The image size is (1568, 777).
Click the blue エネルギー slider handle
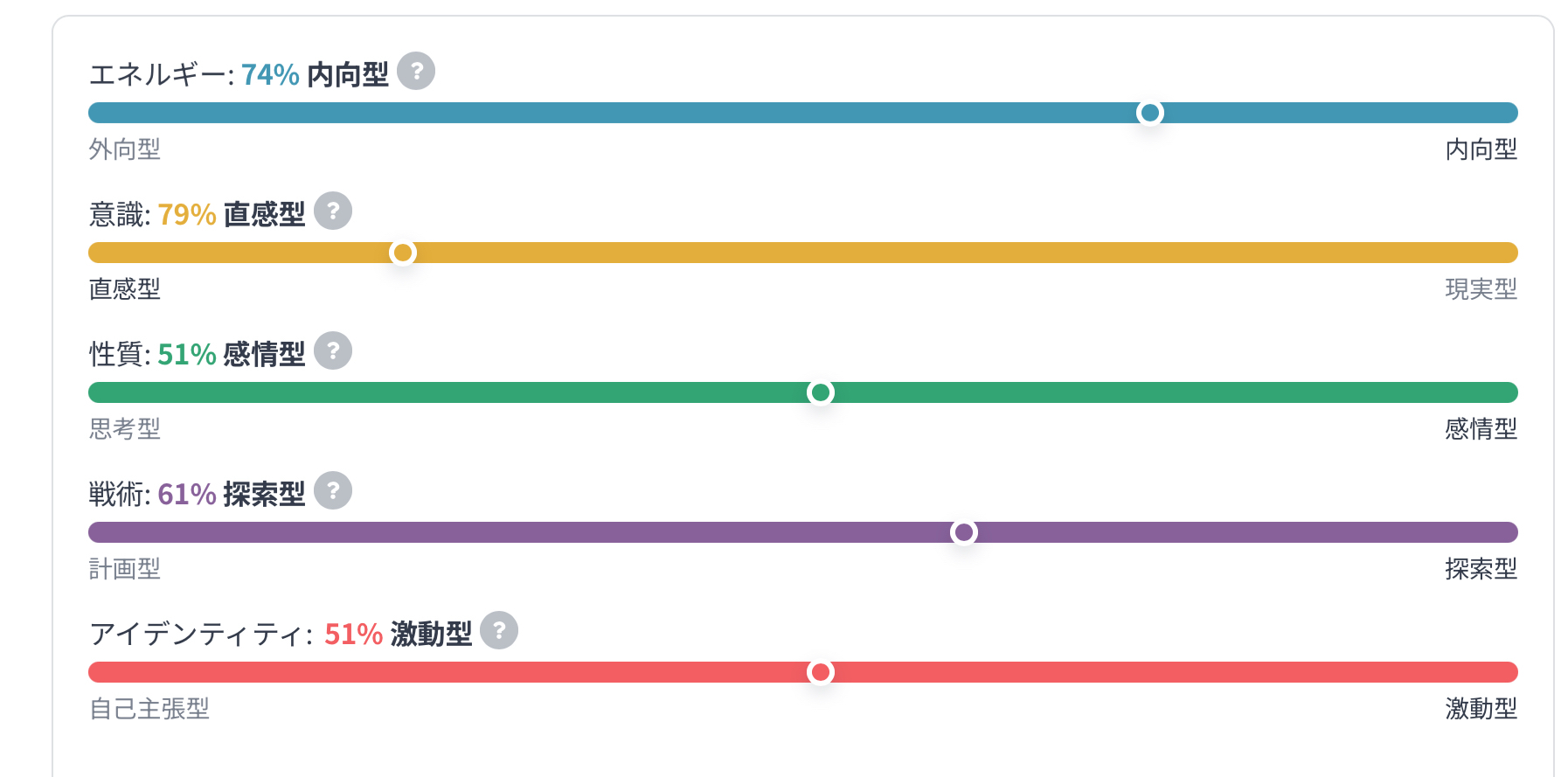point(1150,113)
